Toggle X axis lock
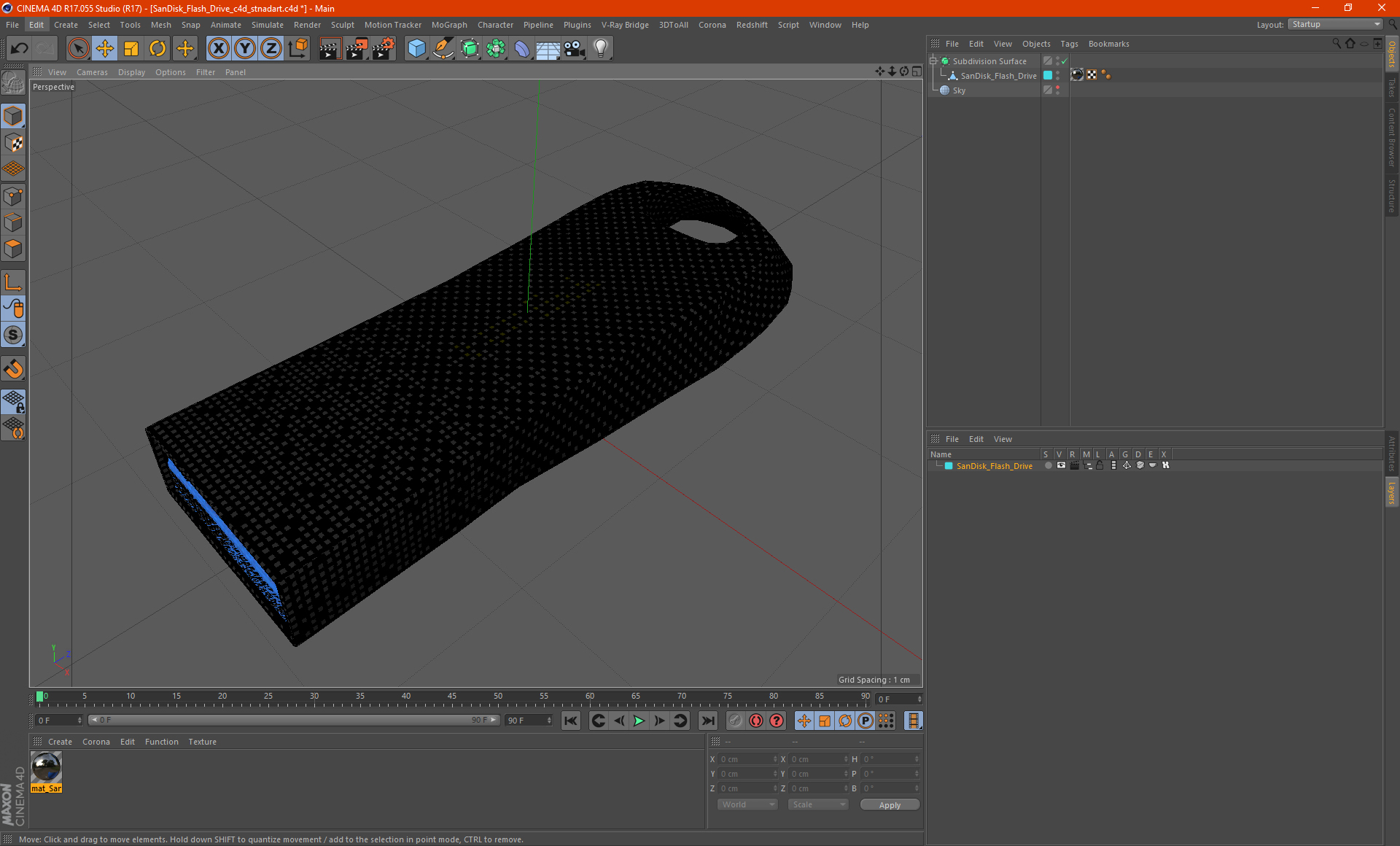 pyautogui.click(x=218, y=49)
